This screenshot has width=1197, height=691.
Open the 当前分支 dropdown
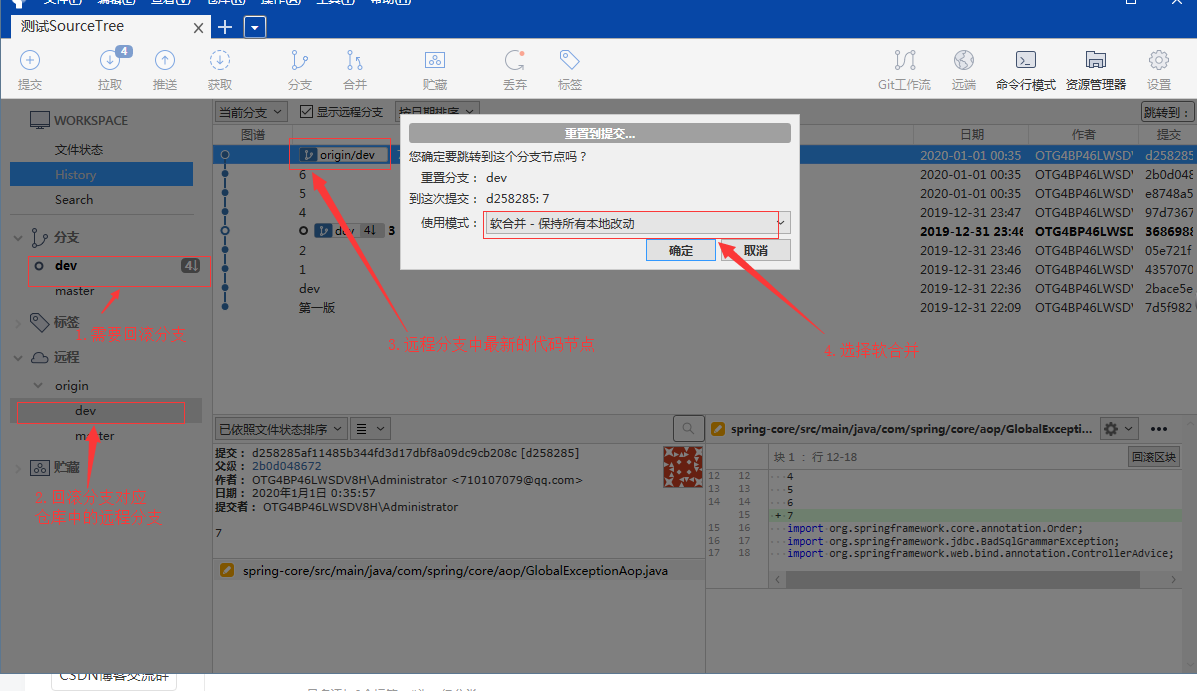pyautogui.click(x=250, y=112)
